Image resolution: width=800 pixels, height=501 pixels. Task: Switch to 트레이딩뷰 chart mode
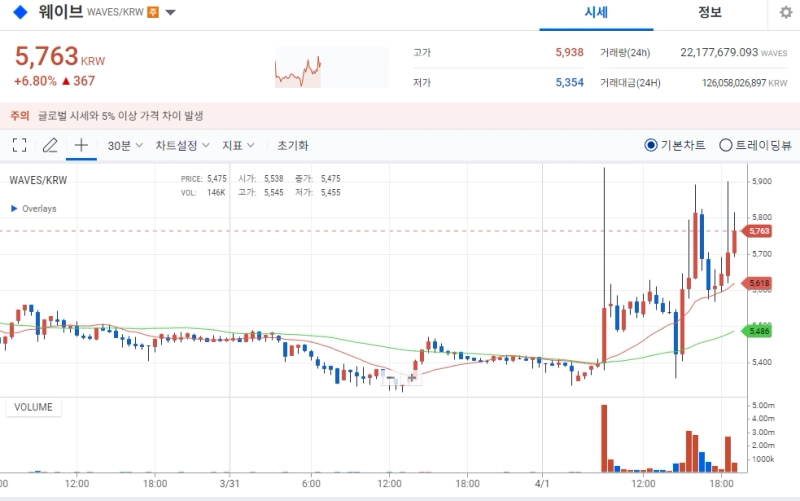click(x=726, y=145)
